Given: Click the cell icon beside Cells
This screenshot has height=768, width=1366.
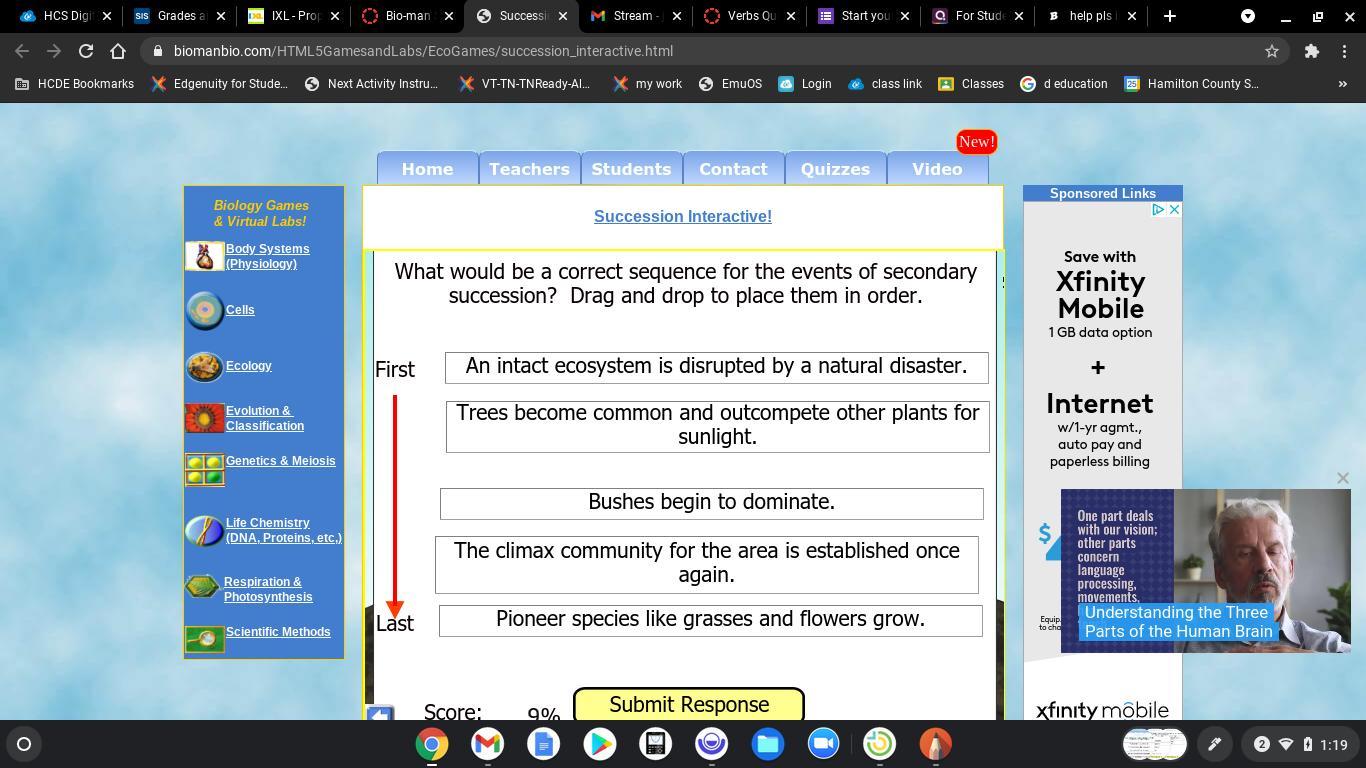Looking at the screenshot, I should [x=205, y=310].
